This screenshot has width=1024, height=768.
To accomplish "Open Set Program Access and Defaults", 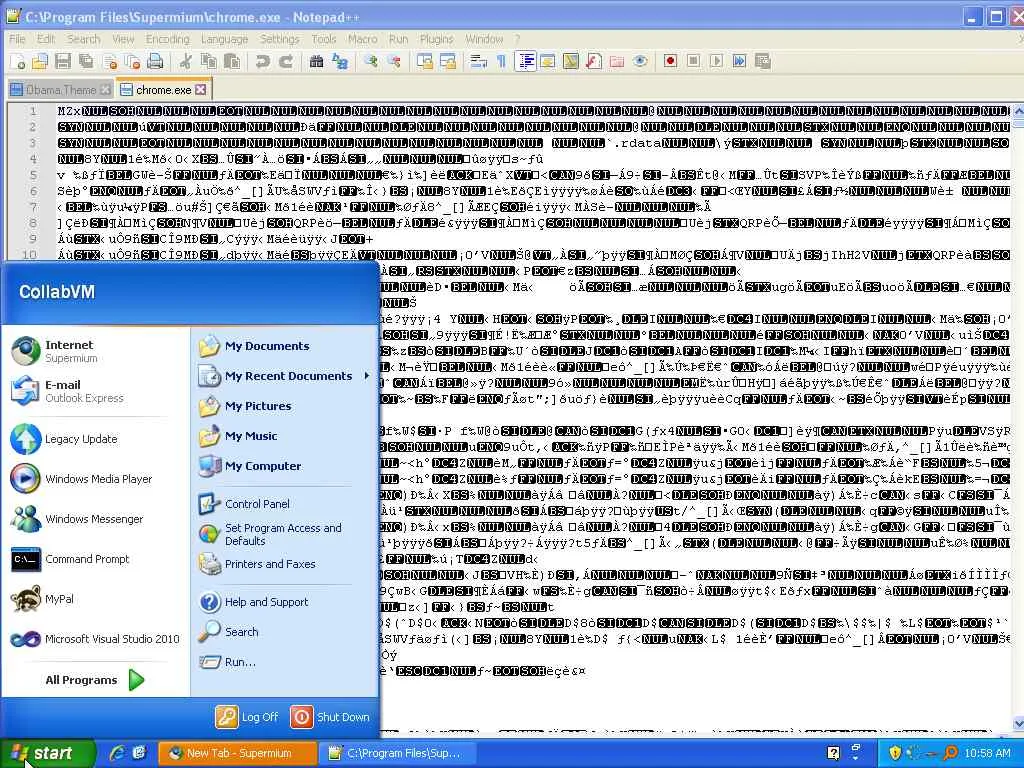I will pos(284,534).
